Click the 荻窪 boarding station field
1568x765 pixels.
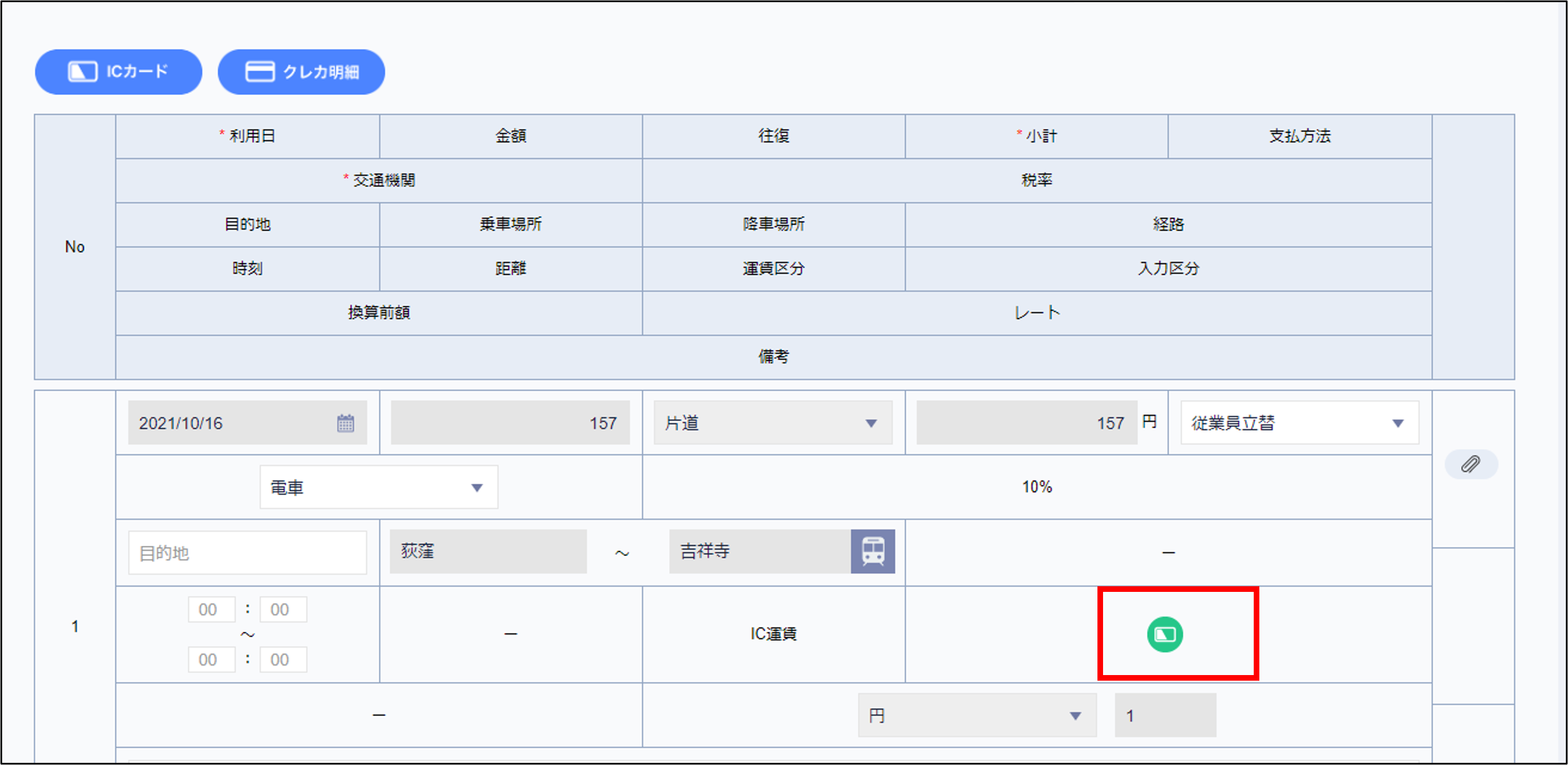click(488, 551)
